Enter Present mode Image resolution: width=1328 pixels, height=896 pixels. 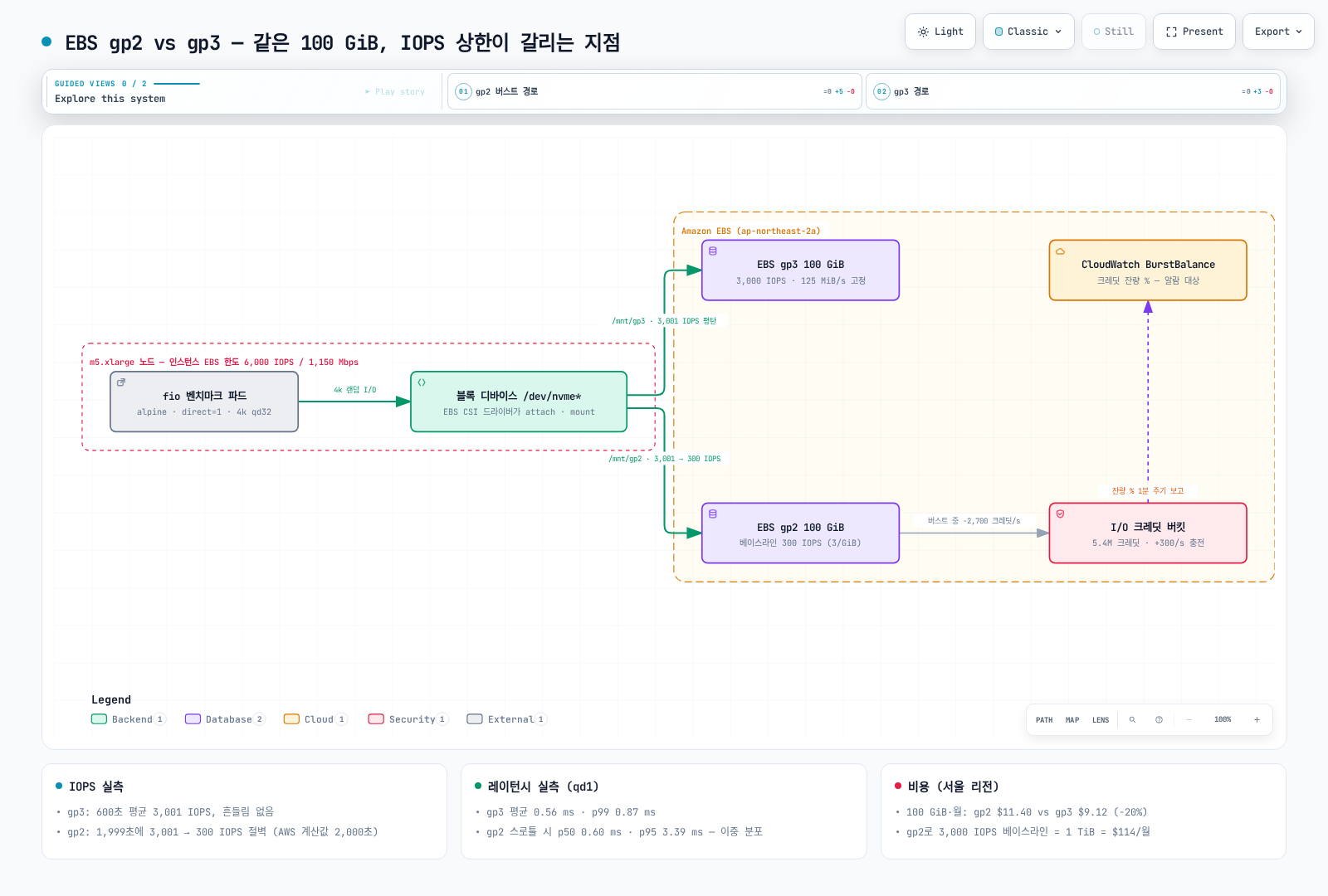click(1194, 32)
